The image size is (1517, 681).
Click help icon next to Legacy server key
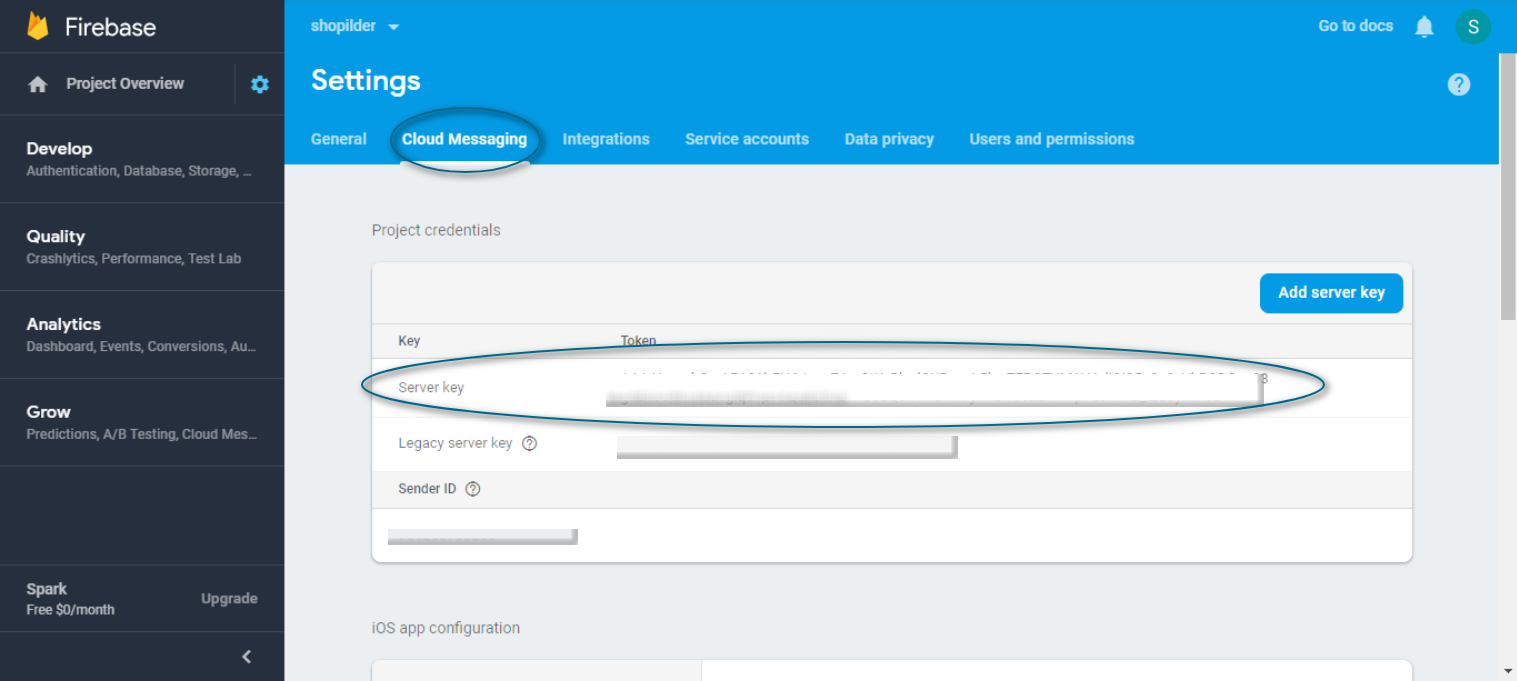[530, 443]
